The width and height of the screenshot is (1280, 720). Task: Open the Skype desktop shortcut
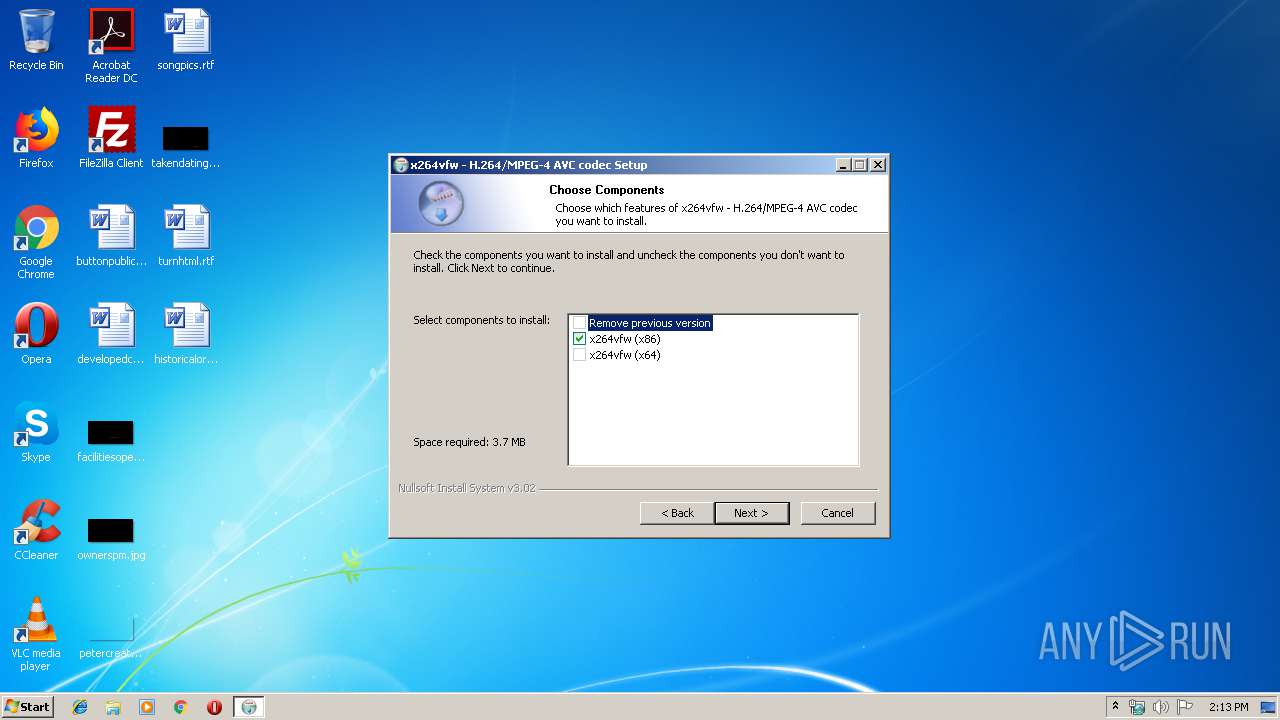36,432
